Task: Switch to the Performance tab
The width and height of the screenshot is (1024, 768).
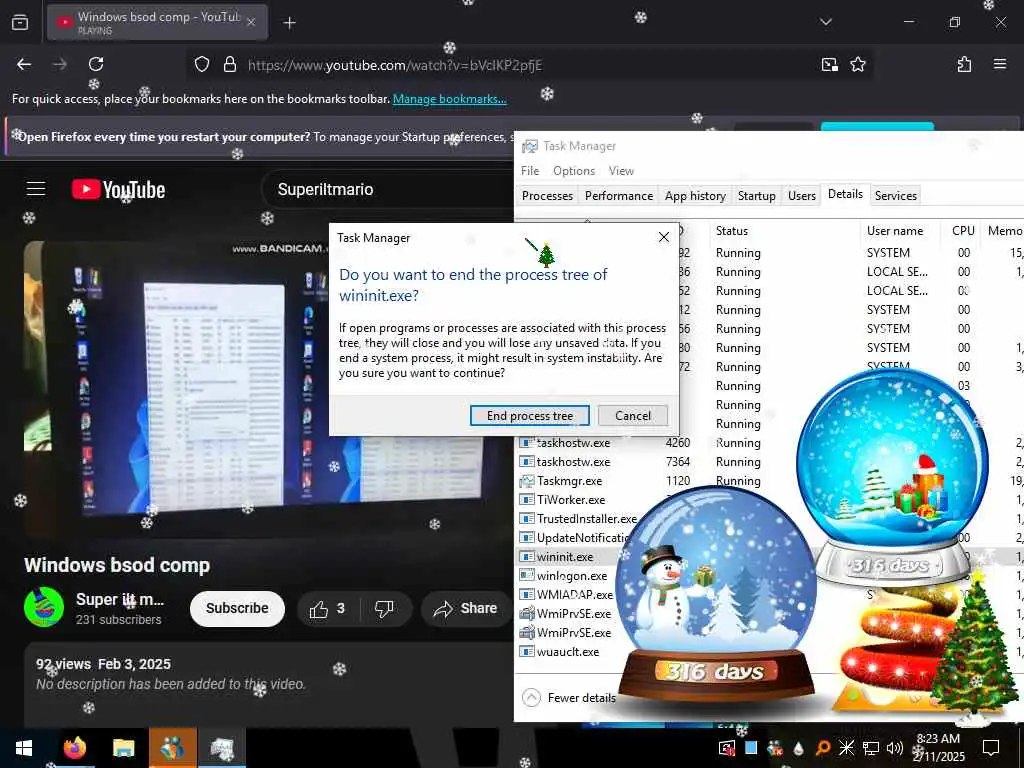Action: pyautogui.click(x=618, y=195)
